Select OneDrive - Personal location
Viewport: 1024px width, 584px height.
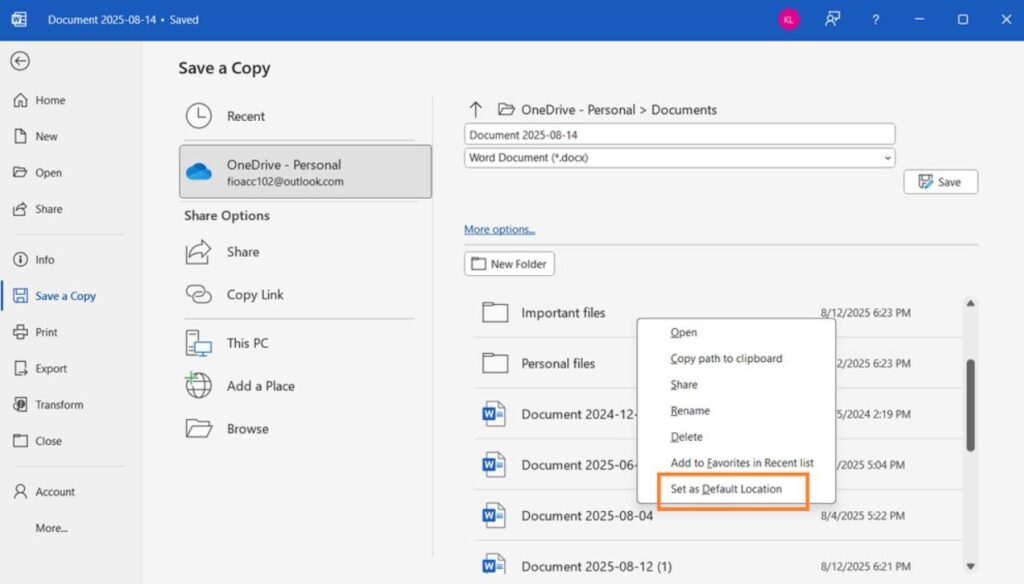point(305,172)
